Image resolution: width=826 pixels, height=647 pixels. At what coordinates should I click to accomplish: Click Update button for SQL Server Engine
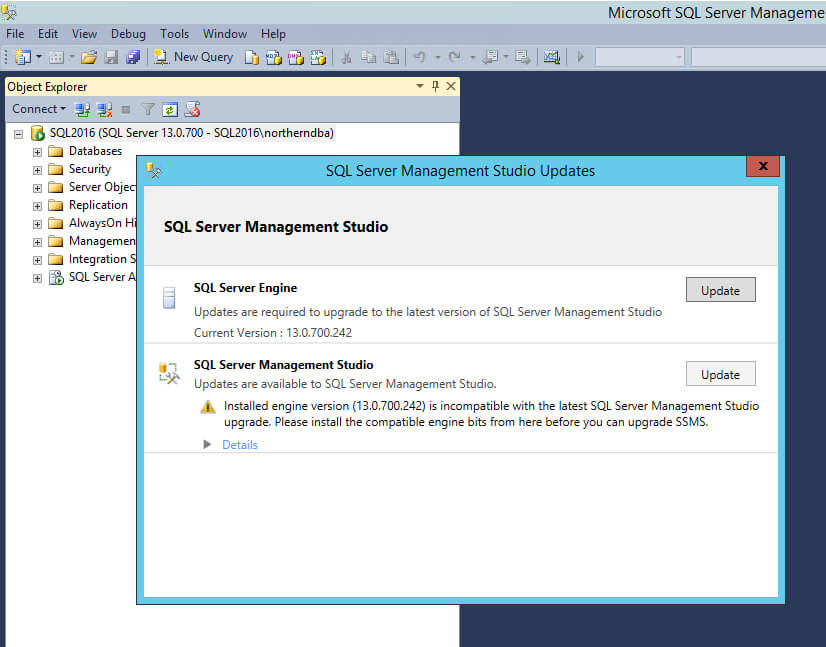click(x=720, y=290)
